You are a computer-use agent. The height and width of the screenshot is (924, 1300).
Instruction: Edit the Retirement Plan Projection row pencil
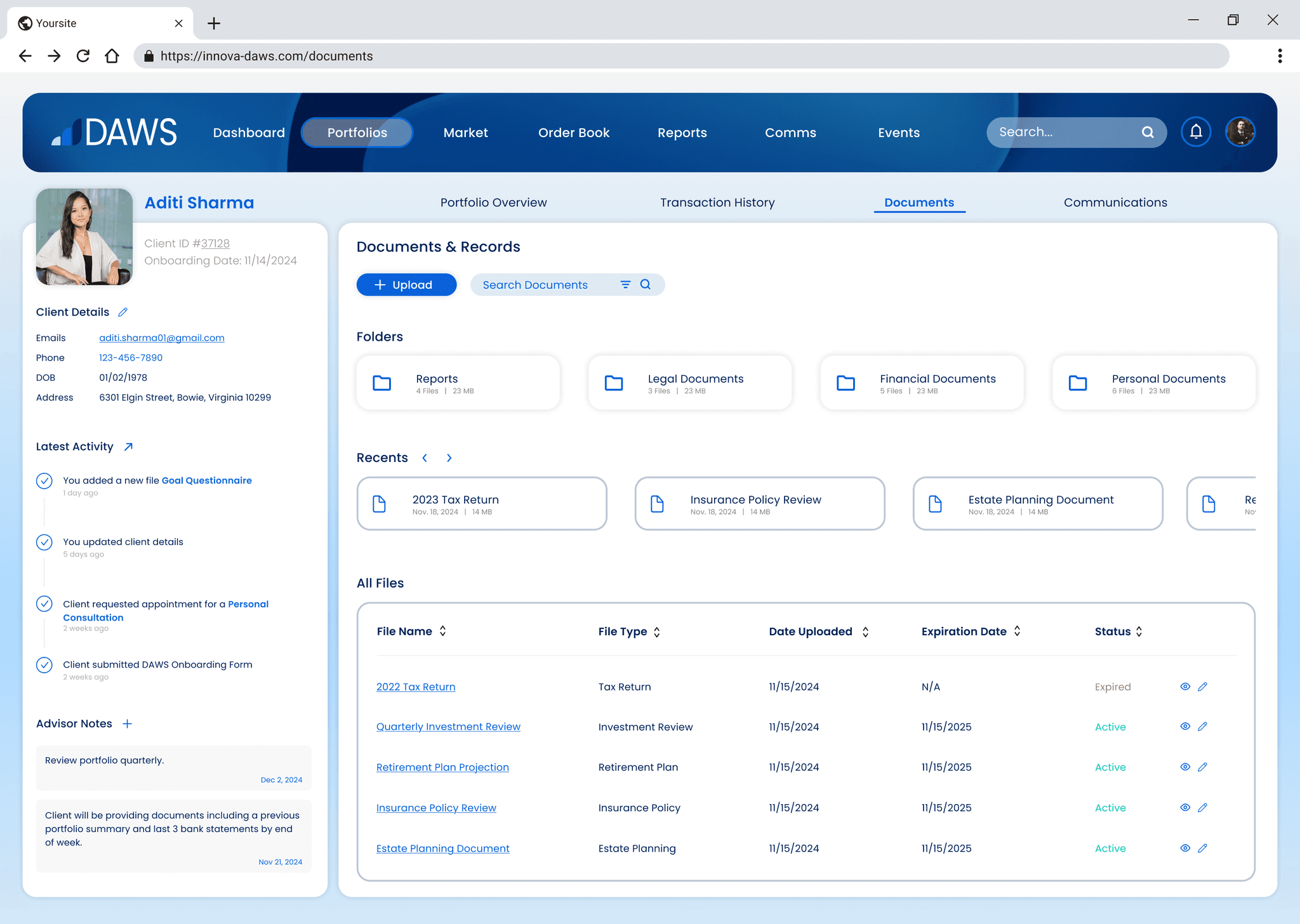pyautogui.click(x=1202, y=767)
